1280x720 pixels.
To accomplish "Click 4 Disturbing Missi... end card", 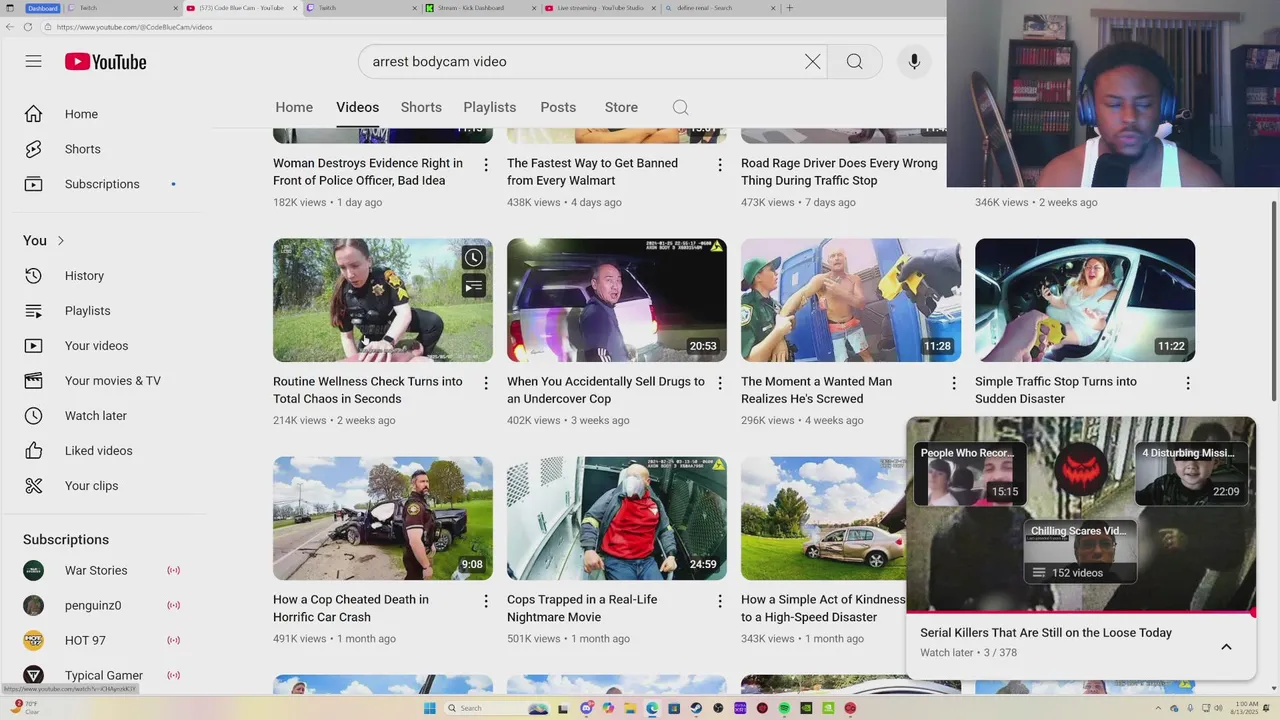I will pos(1191,474).
